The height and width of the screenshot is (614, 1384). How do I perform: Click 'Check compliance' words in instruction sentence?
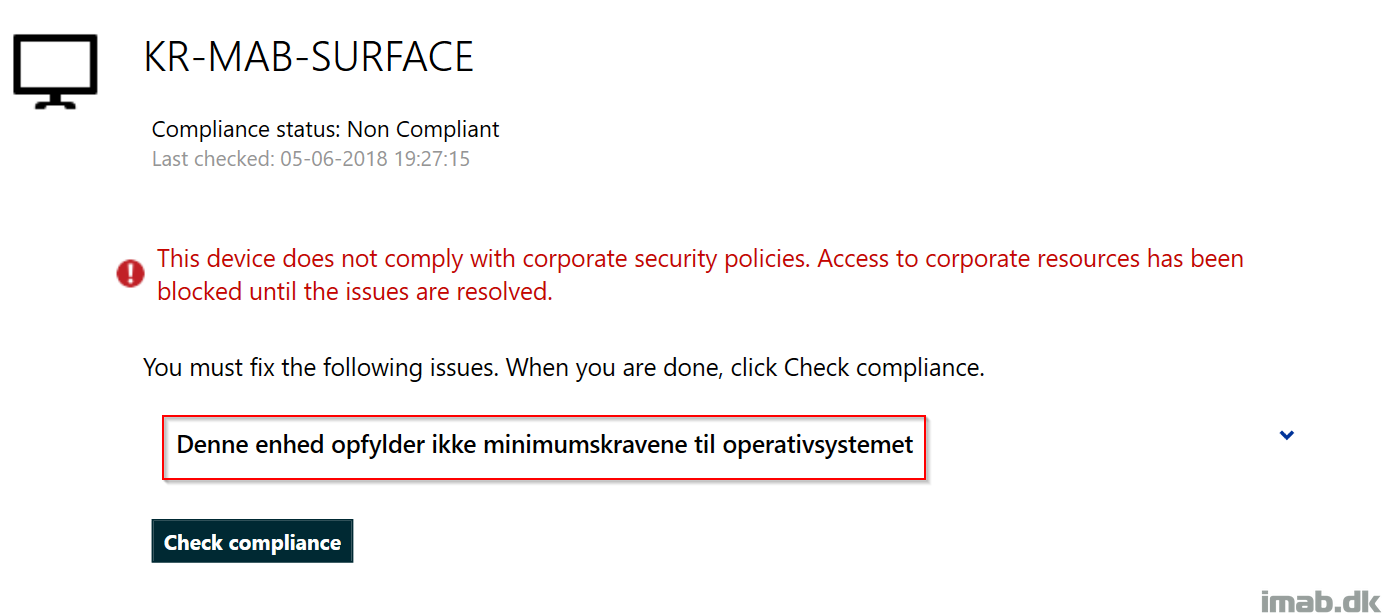click(x=882, y=367)
